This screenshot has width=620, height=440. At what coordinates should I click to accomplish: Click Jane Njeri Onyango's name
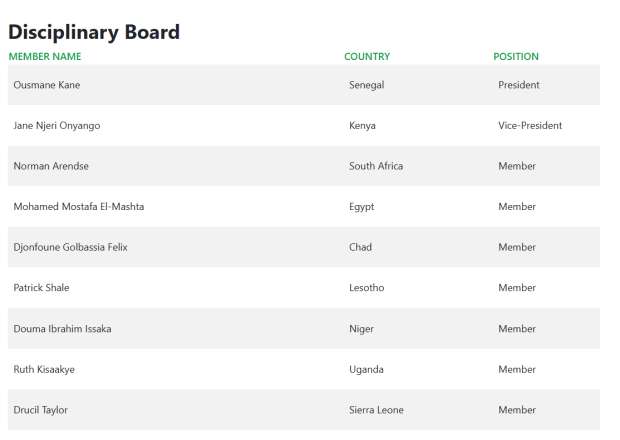click(57, 126)
